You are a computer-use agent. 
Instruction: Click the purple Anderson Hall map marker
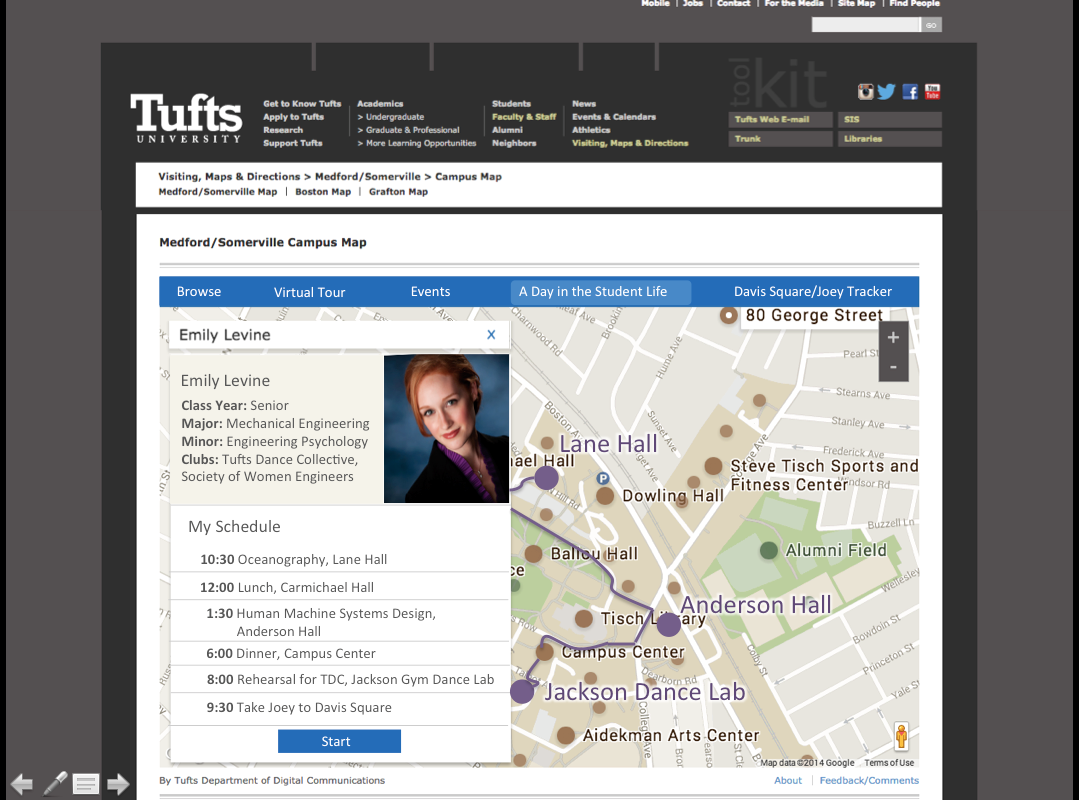(668, 625)
